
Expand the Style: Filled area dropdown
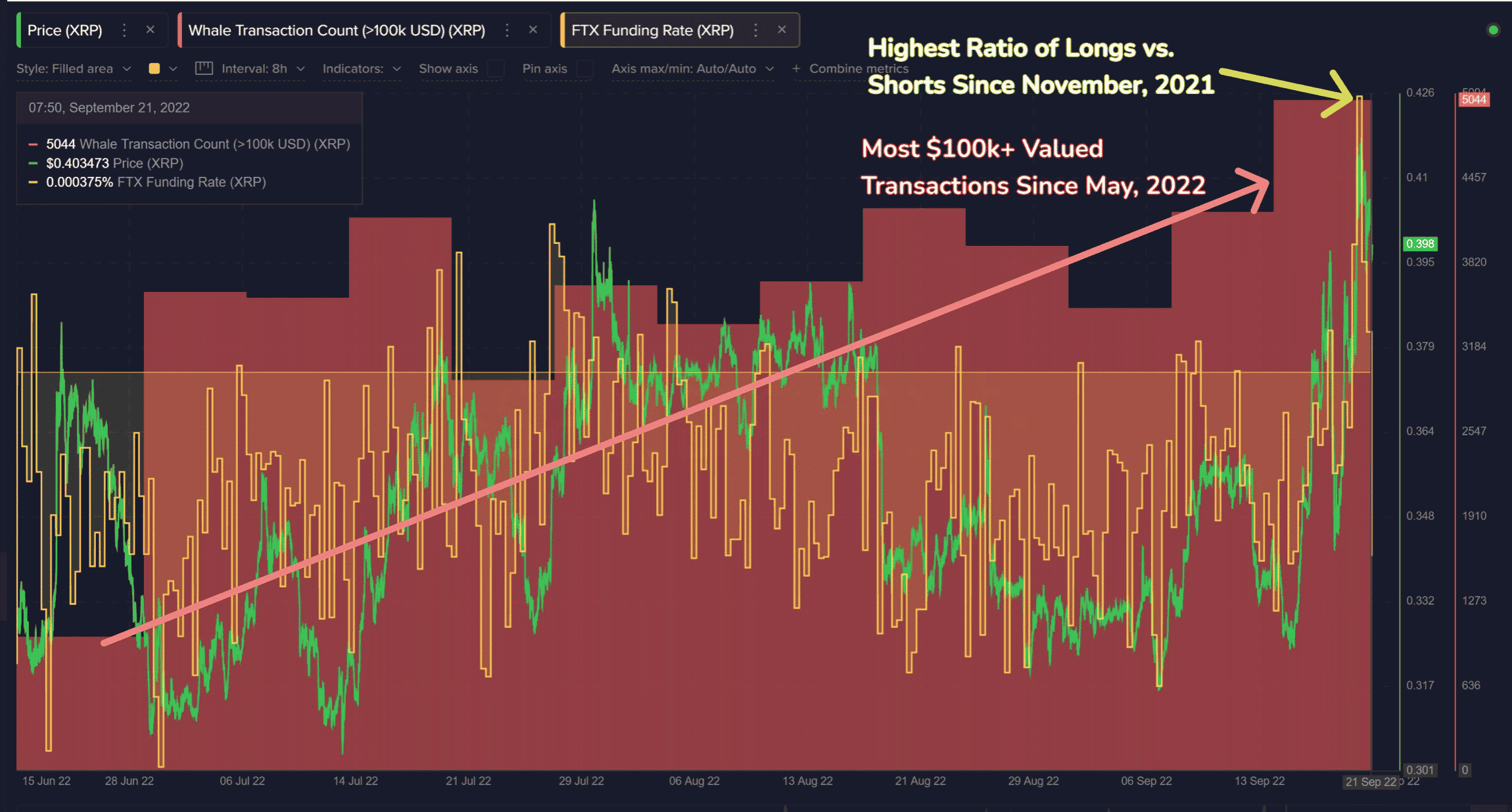[74, 69]
